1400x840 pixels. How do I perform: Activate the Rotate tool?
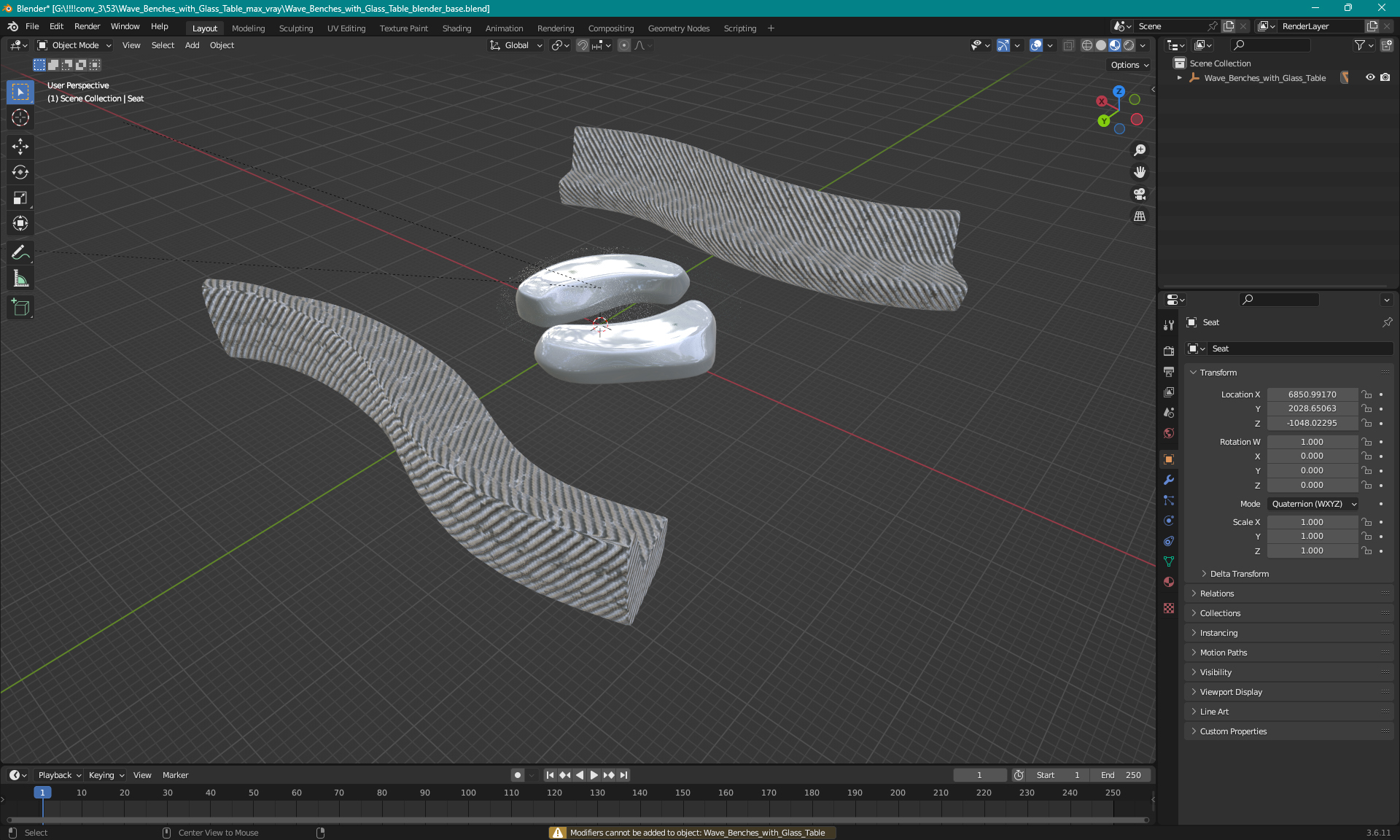(x=20, y=172)
